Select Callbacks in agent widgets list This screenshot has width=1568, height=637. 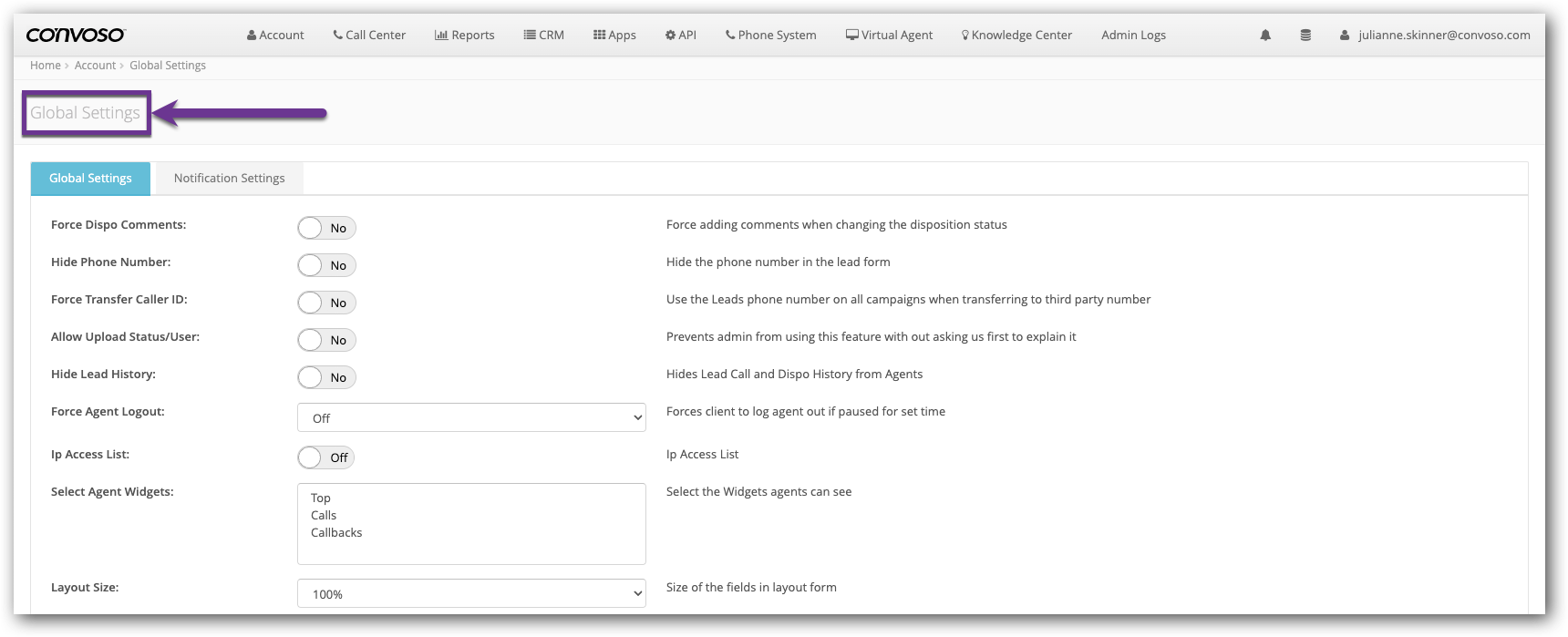(x=336, y=533)
